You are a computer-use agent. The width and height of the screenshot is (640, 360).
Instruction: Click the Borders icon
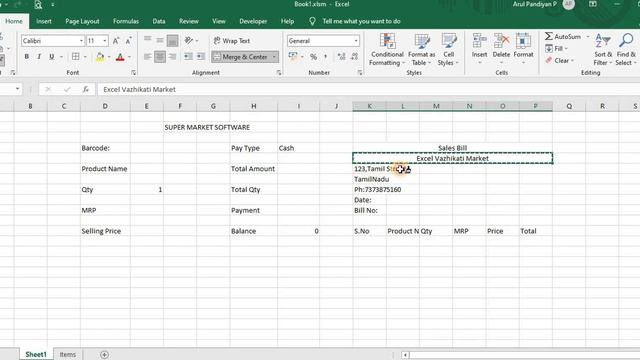(x=76, y=57)
